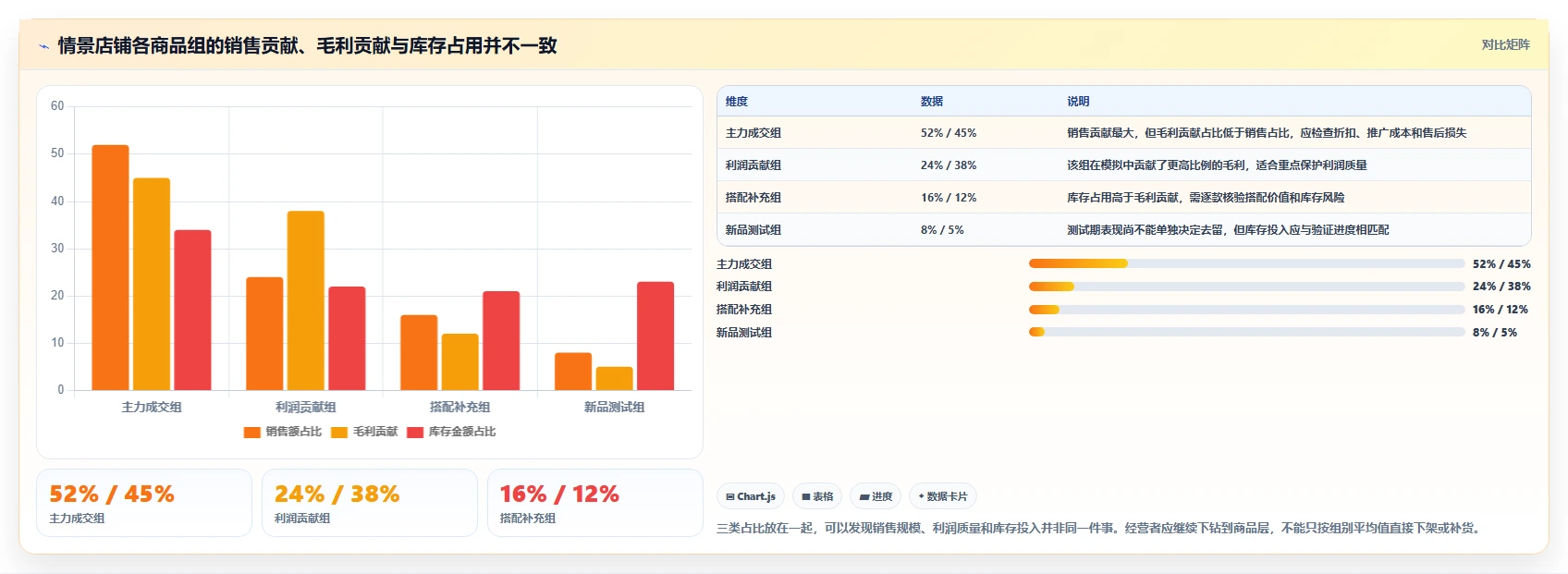The image size is (1568, 574).
Task: Click the 45 gross-profit bar for 主力成交组
Action: pyautogui.click(x=152, y=284)
